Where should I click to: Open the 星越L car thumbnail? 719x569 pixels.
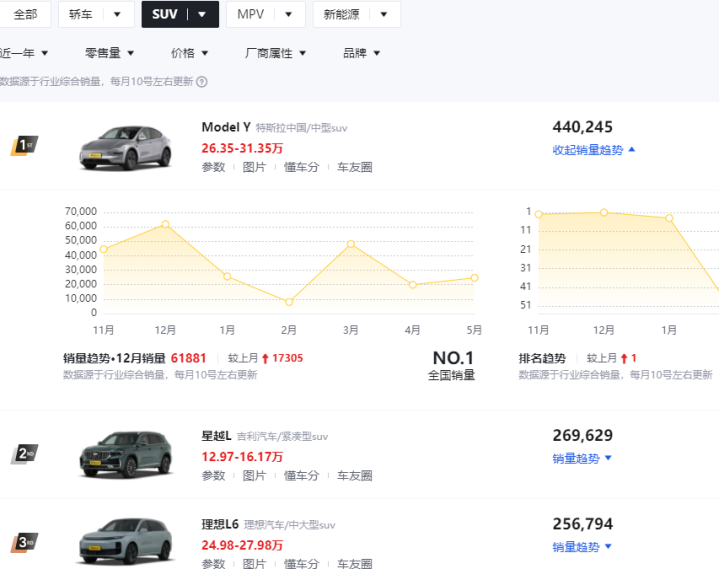(x=126, y=456)
